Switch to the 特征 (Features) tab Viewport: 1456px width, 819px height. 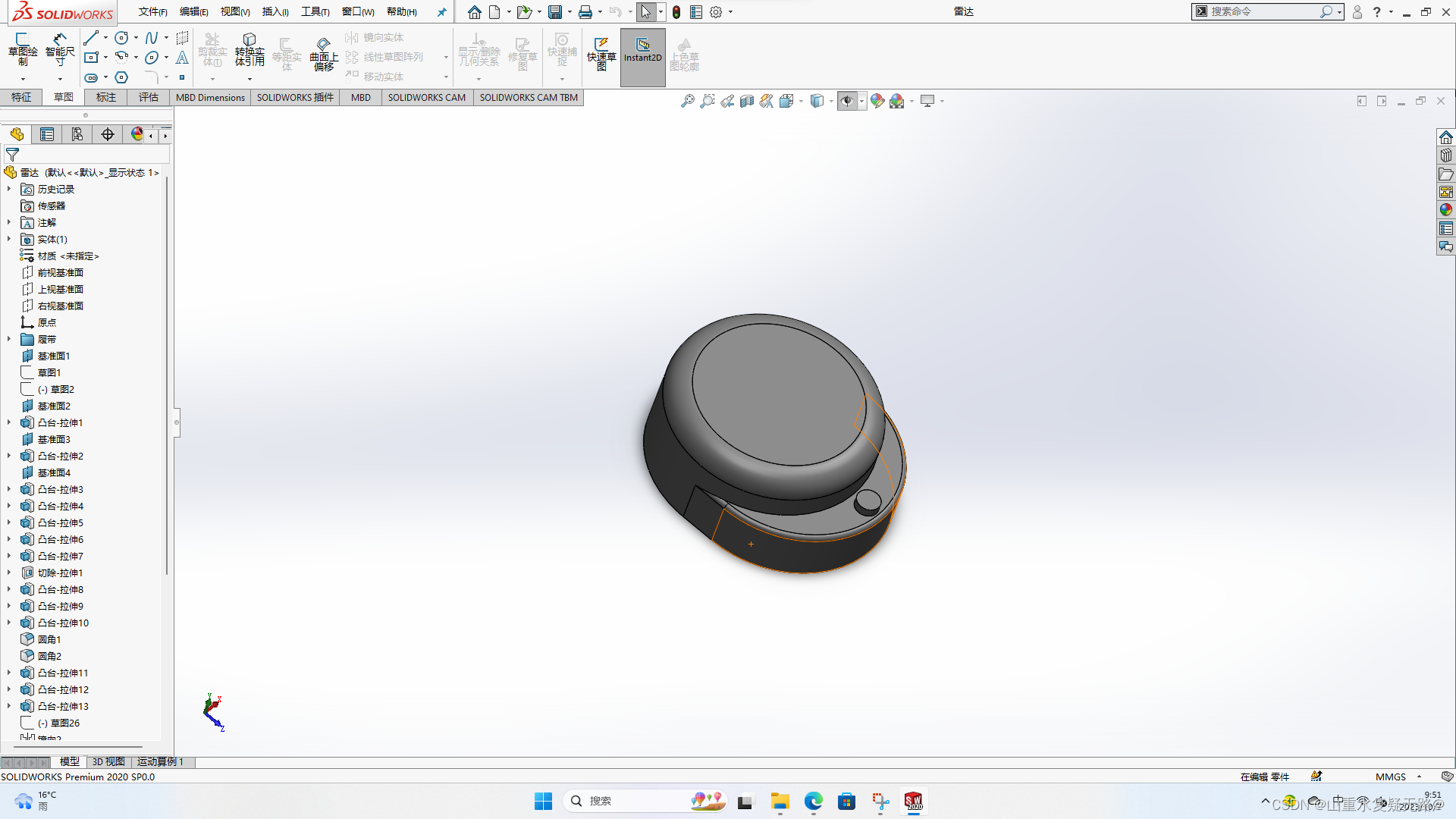(x=21, y=97)
